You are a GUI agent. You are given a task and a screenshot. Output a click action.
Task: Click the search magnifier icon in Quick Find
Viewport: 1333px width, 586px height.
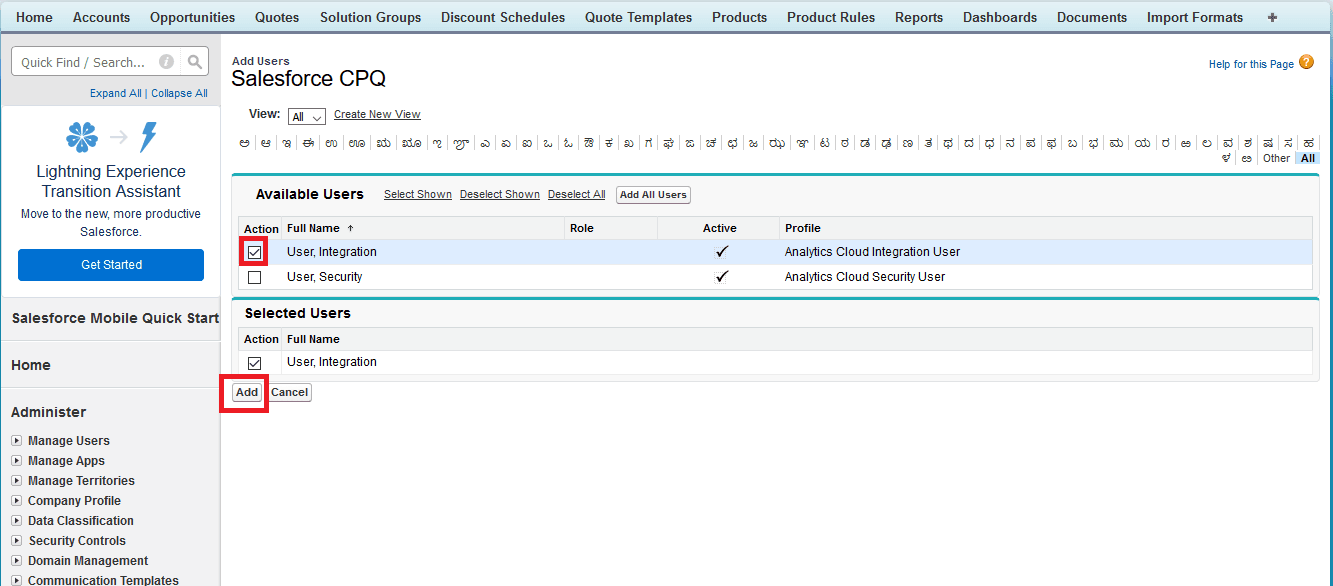pyautogui.click(x=195, y=62)
